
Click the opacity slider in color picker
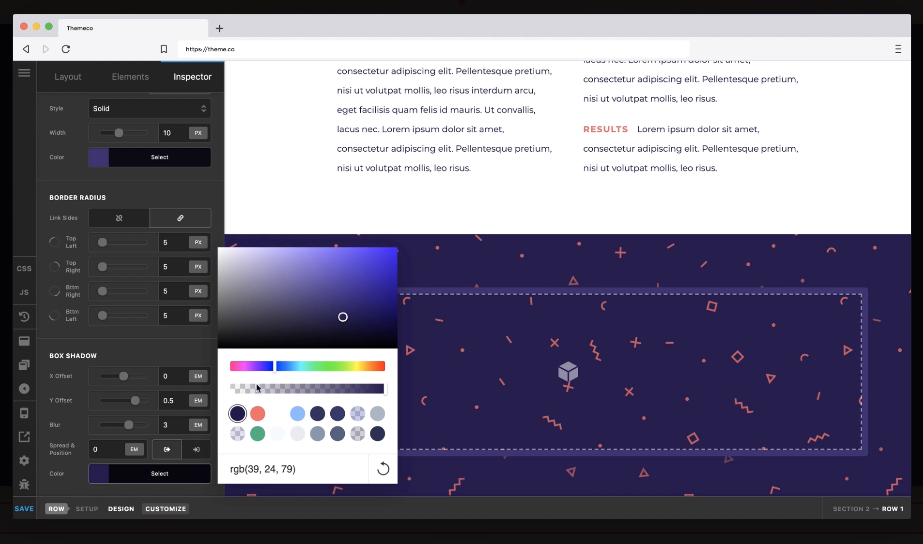click(307, 389)
